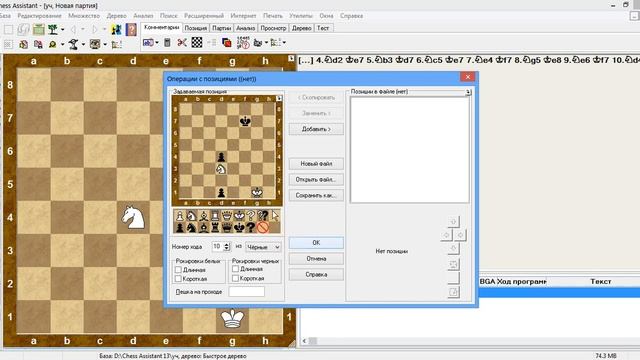Click the white knight on the main board
This screenshot has height=360, width=640.
(x=133, y=217)
